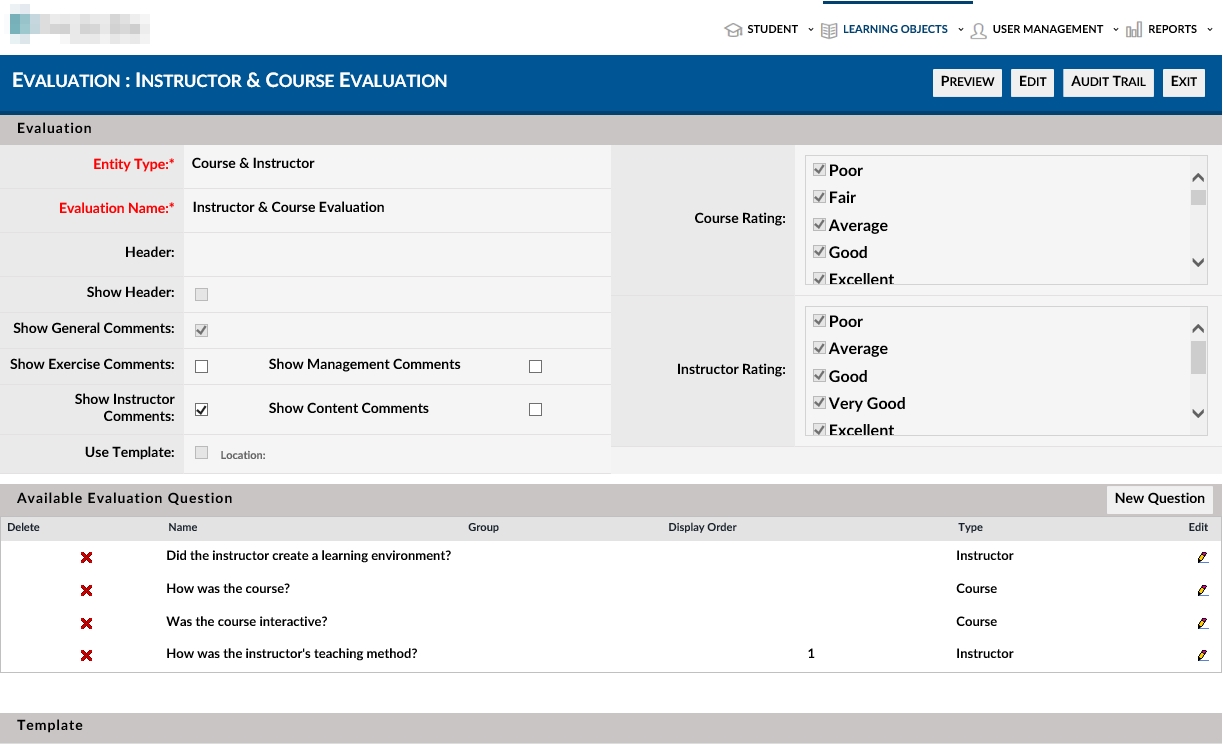Click the Course Rating list's down arrow

tap(1199, 262)
